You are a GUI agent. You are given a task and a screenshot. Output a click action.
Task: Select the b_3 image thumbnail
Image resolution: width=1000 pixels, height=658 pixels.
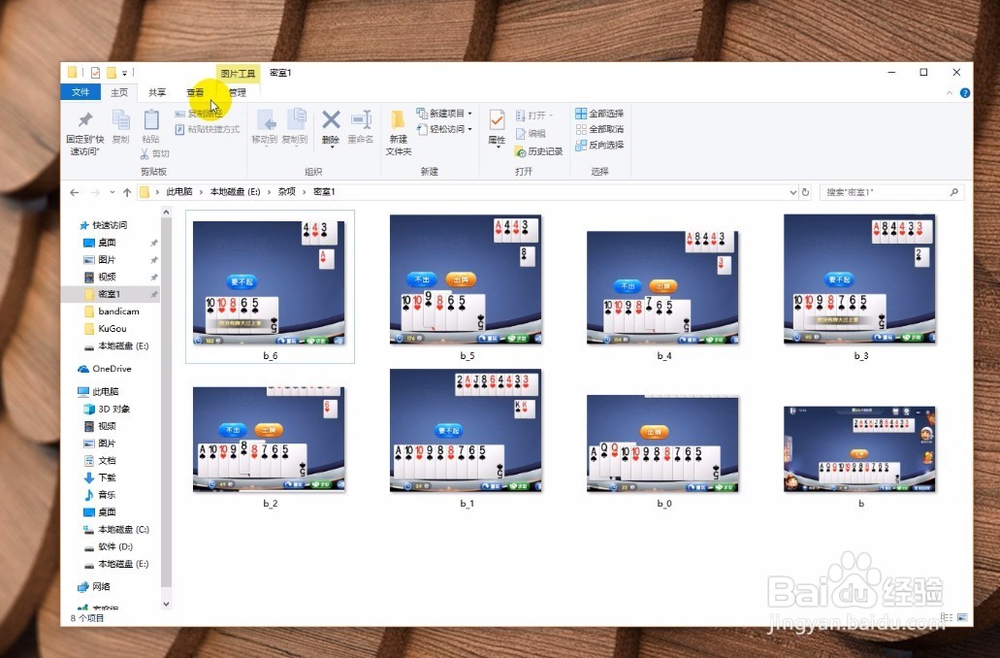coord(860,280)
